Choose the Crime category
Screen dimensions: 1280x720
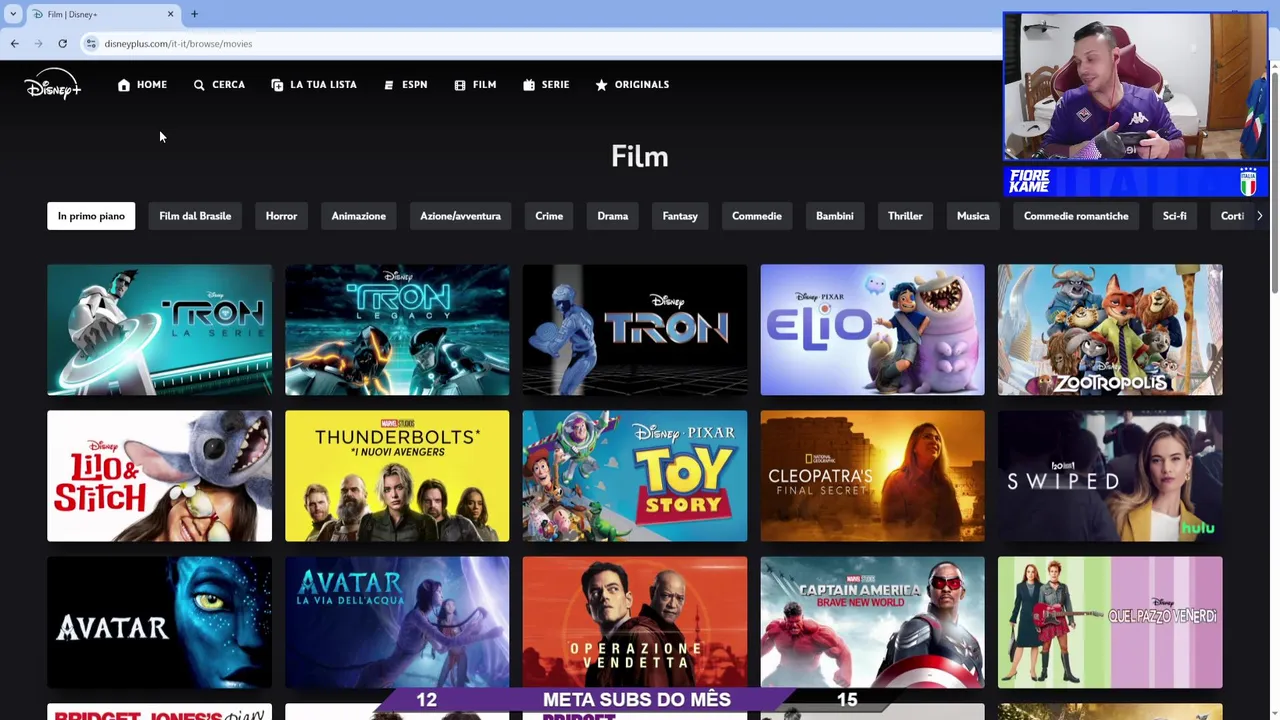pyautogui.click(x=549, y=216)
